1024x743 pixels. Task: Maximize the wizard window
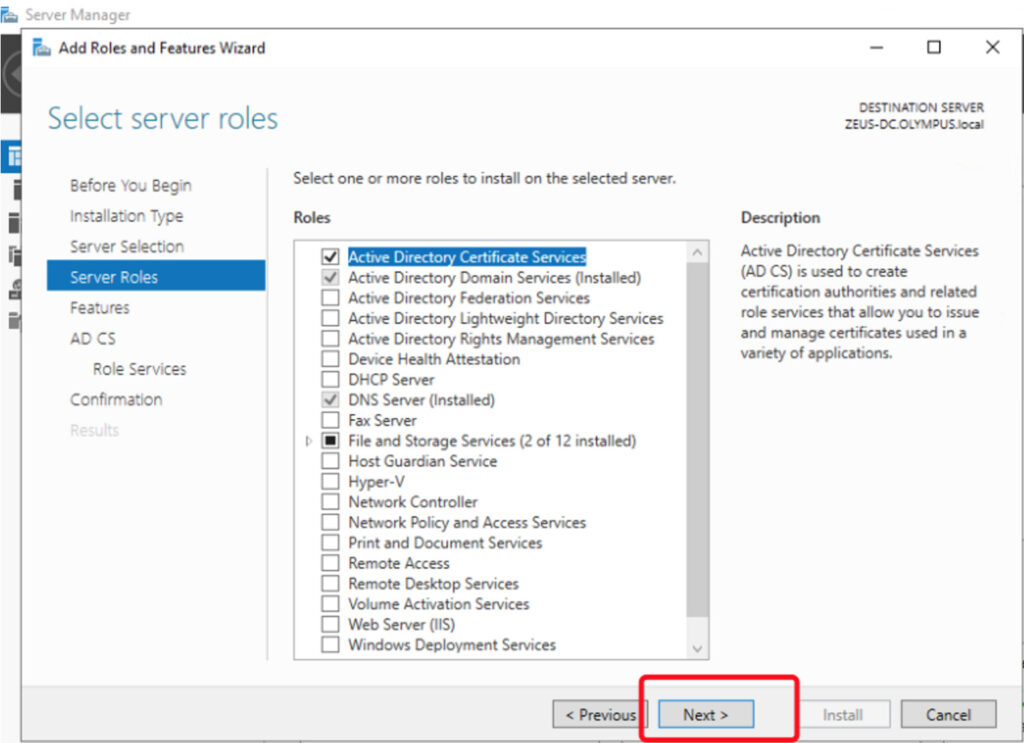click(x=933, y=47)
